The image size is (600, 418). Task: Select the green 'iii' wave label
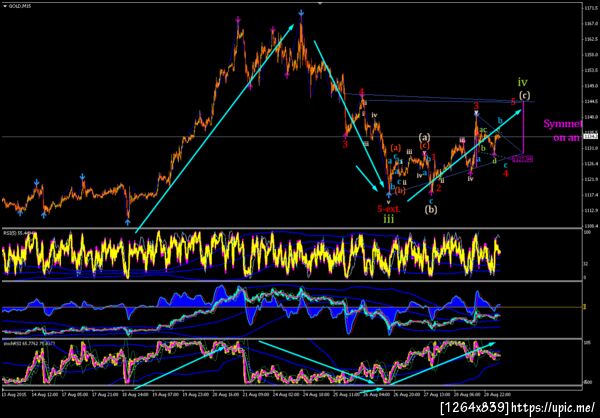point(388,219)
